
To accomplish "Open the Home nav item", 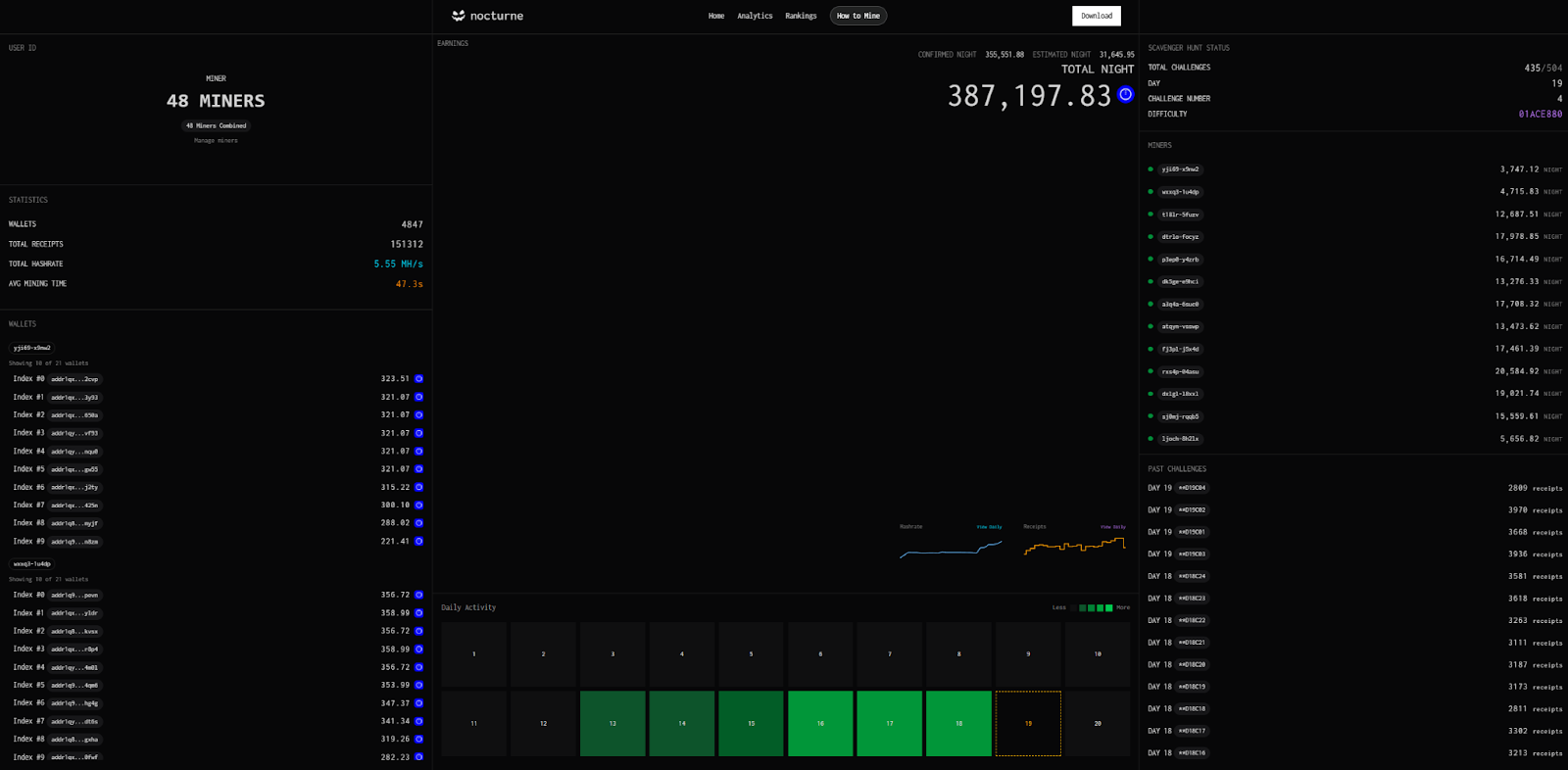I will click(x=716, y=16).
